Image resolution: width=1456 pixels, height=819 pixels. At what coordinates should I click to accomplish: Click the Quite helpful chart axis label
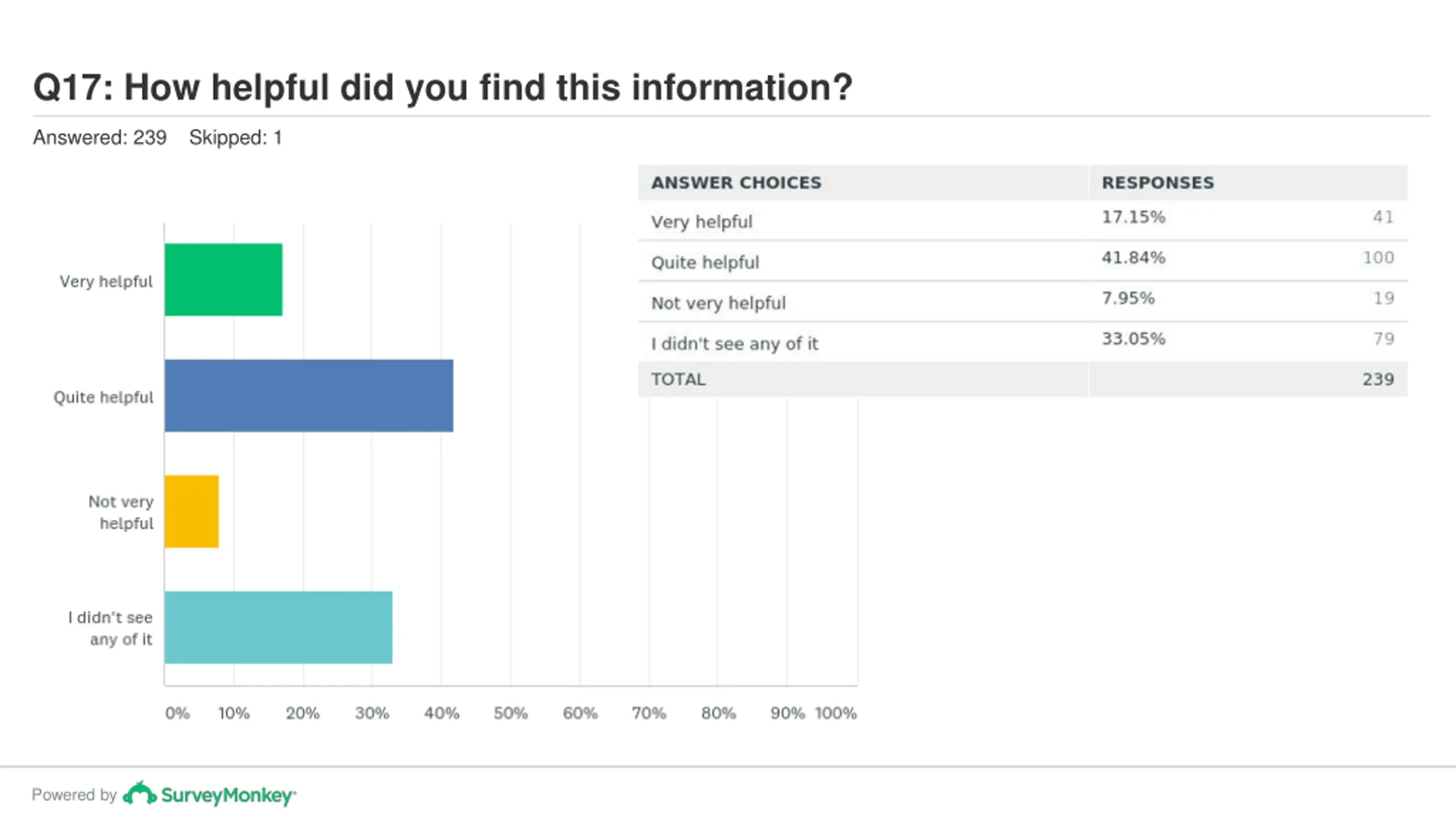click(103, 397)
